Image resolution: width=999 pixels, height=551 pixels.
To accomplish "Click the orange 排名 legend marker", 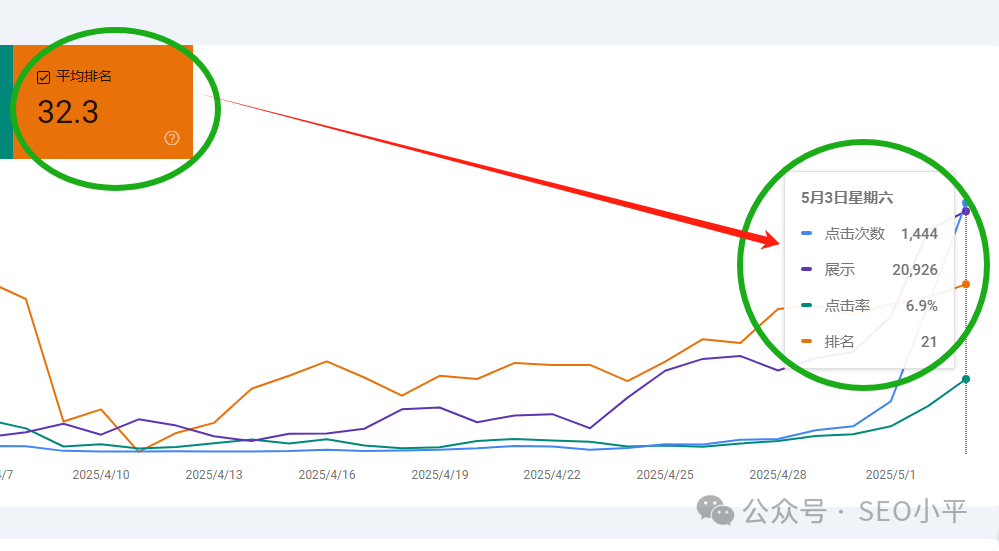I will (807, 341).
